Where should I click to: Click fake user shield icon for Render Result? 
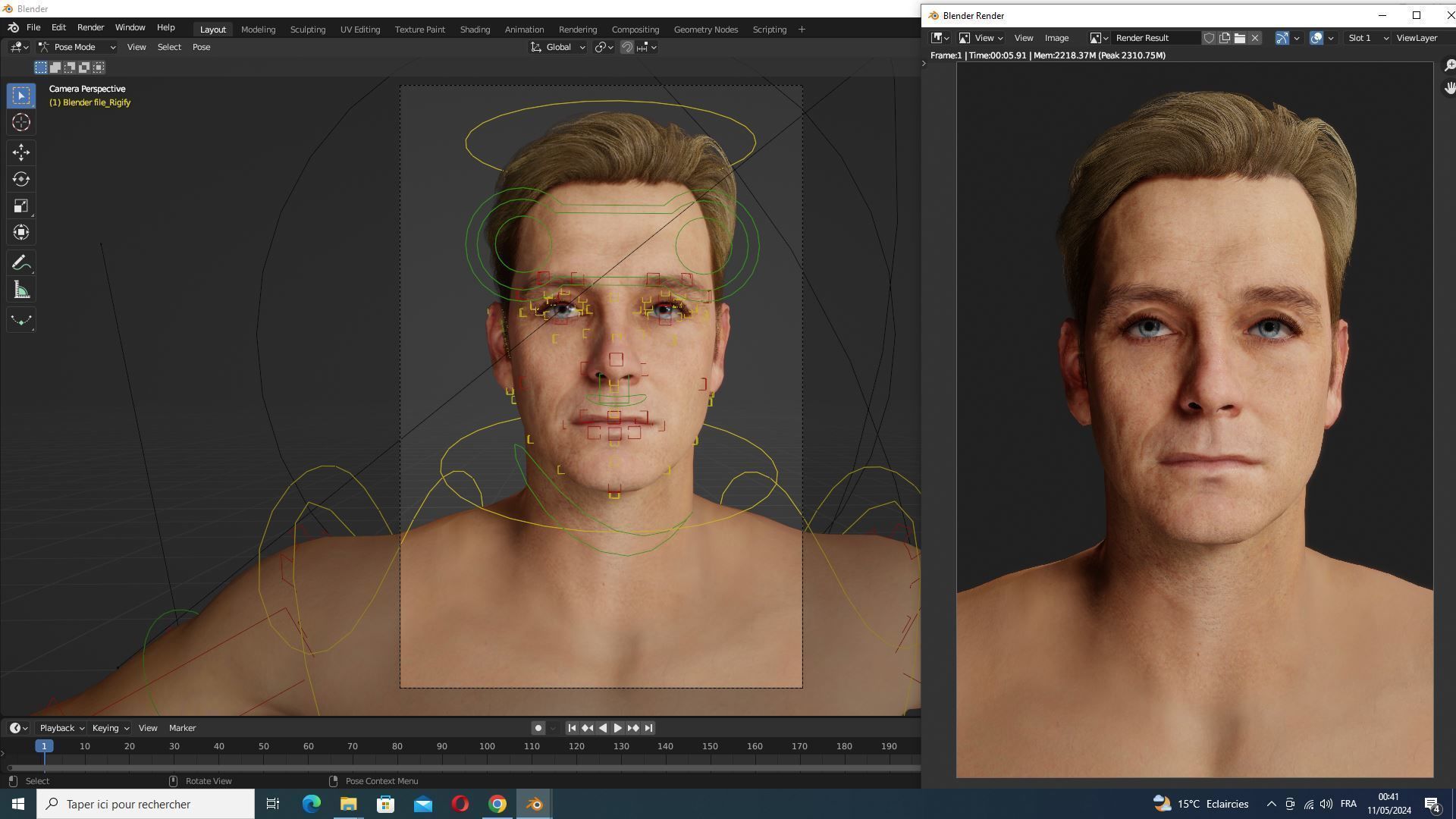(x=1209, y=38)
